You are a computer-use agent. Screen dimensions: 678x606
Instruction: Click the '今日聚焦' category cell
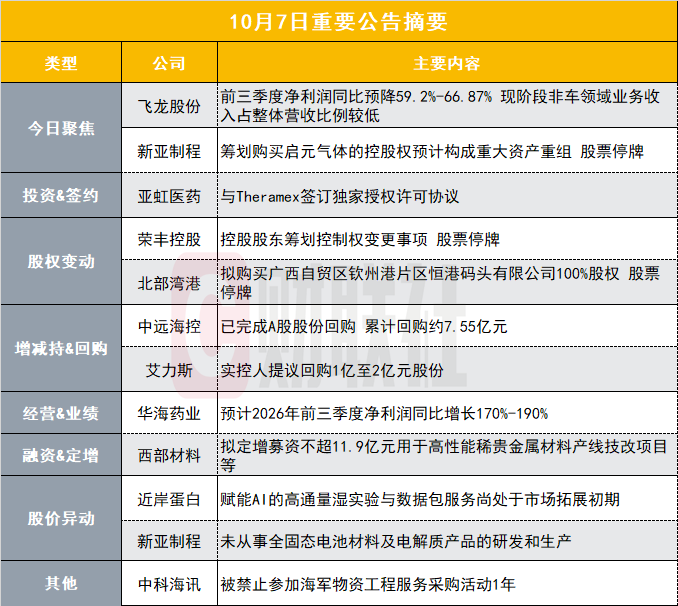point(61,128)
